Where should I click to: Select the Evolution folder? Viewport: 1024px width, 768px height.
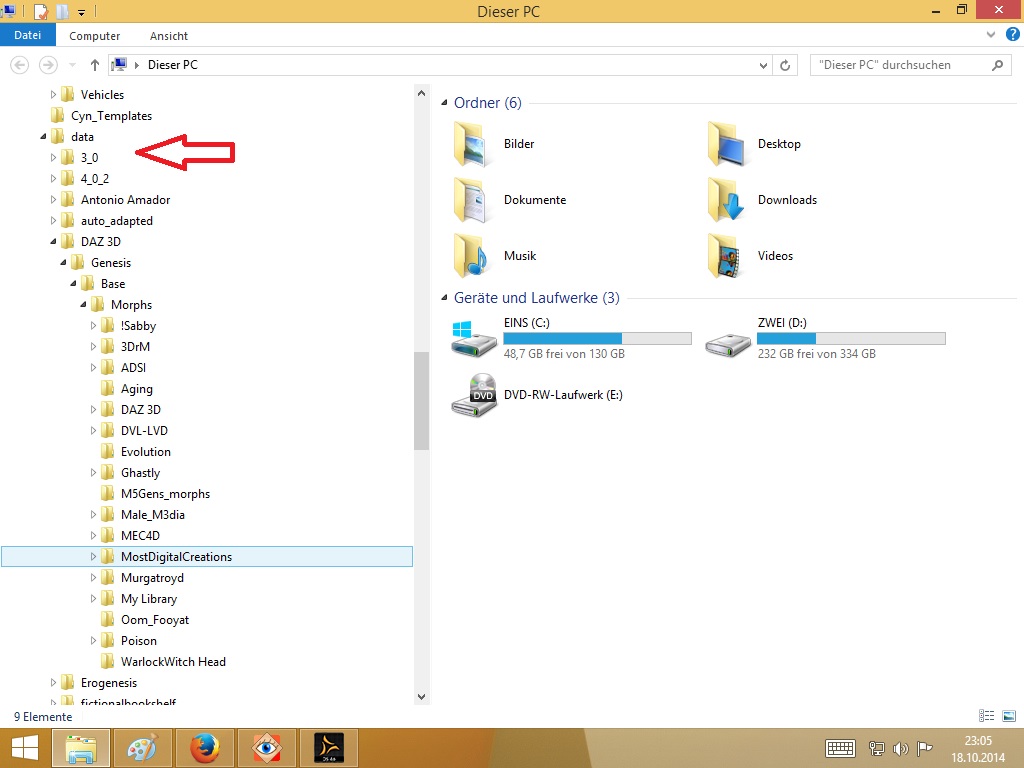coord(146,452)
